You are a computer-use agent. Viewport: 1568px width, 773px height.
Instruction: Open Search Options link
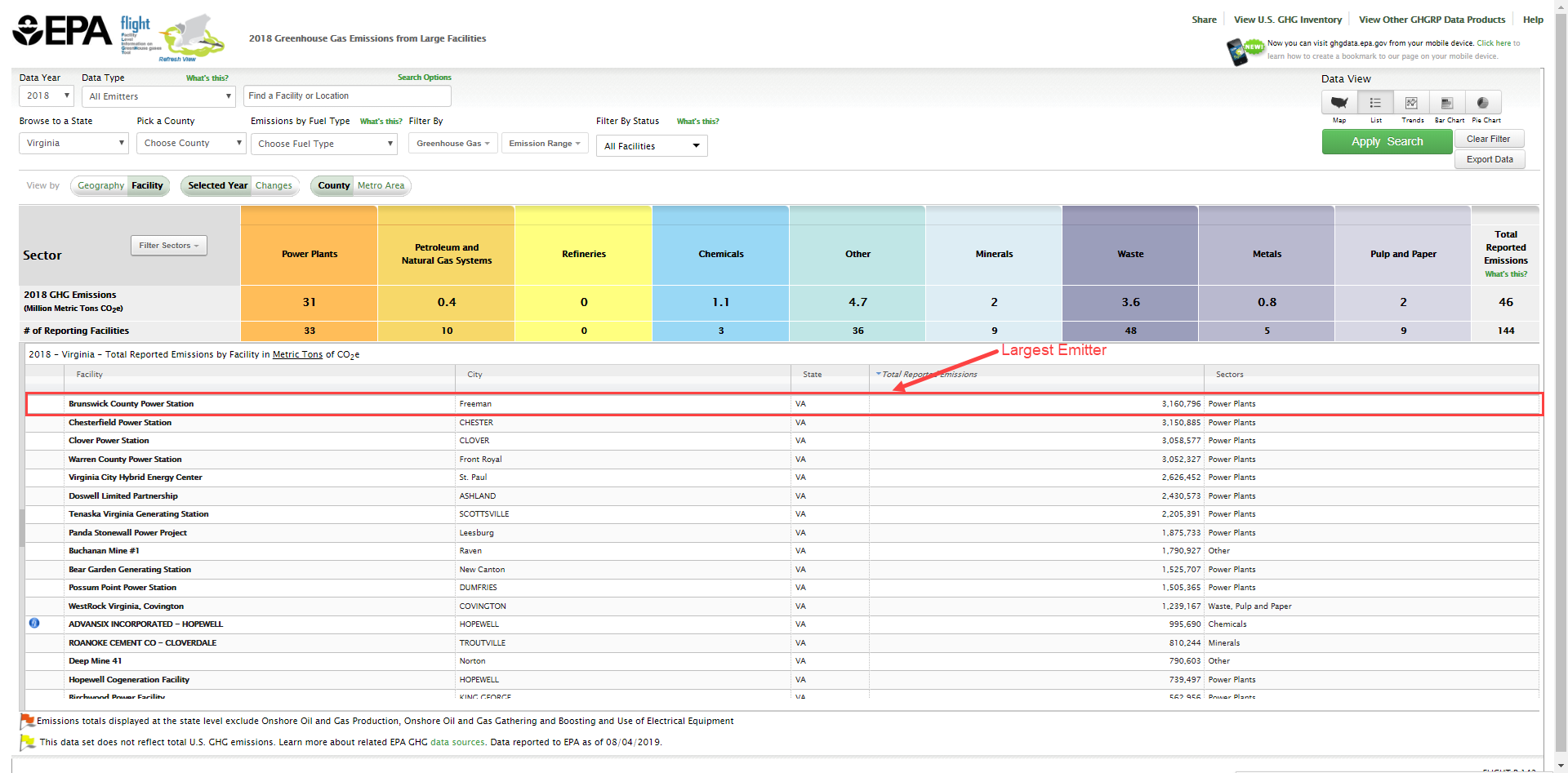[x=424, y=78]
